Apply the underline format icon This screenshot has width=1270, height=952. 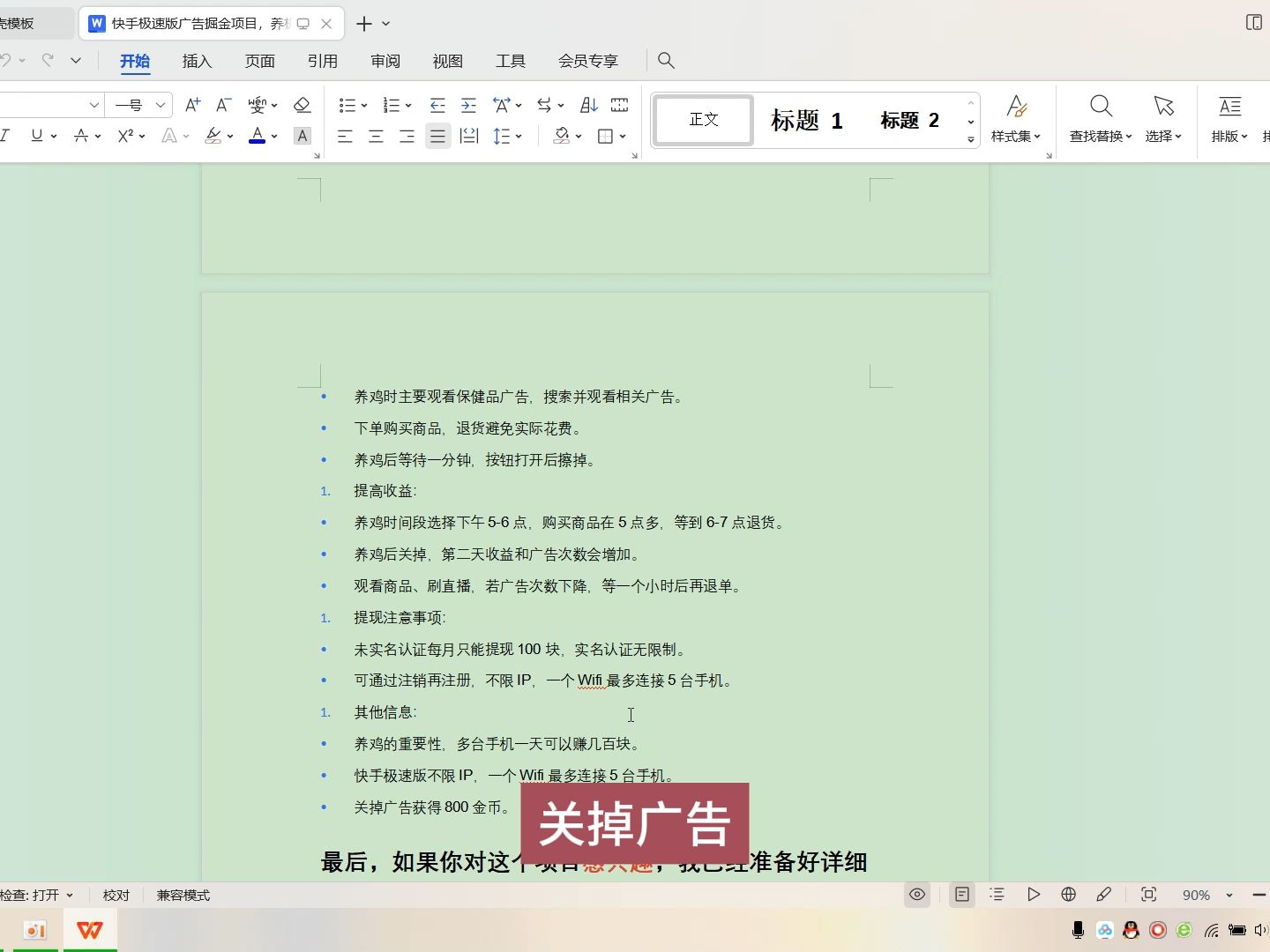(37, 136)
